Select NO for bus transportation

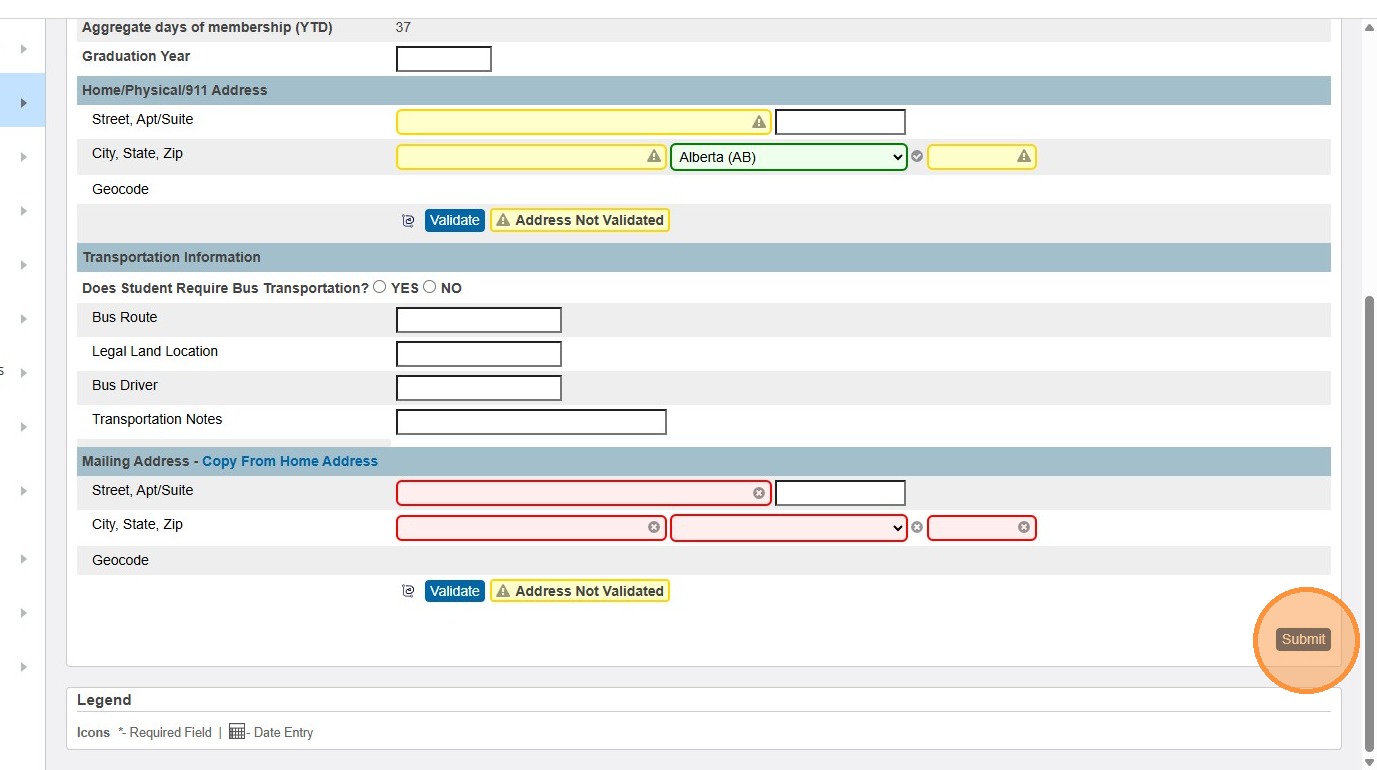pyautogui.click(x=430, y=287)
